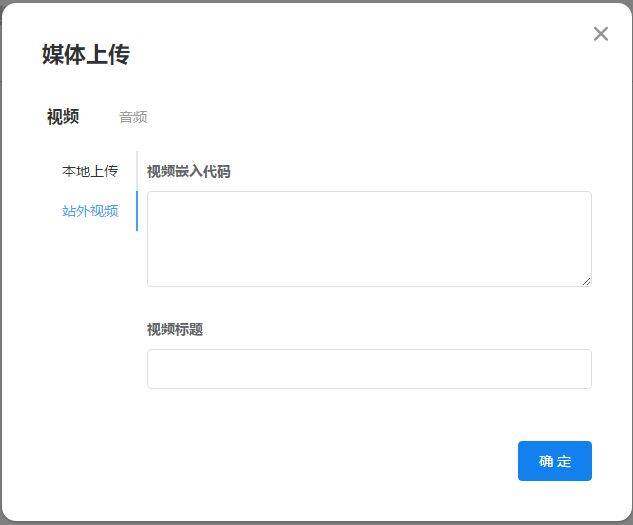
Task: Click the 媒体上传 dialog title
Action: pyautogui.click(x=86, y=54)
